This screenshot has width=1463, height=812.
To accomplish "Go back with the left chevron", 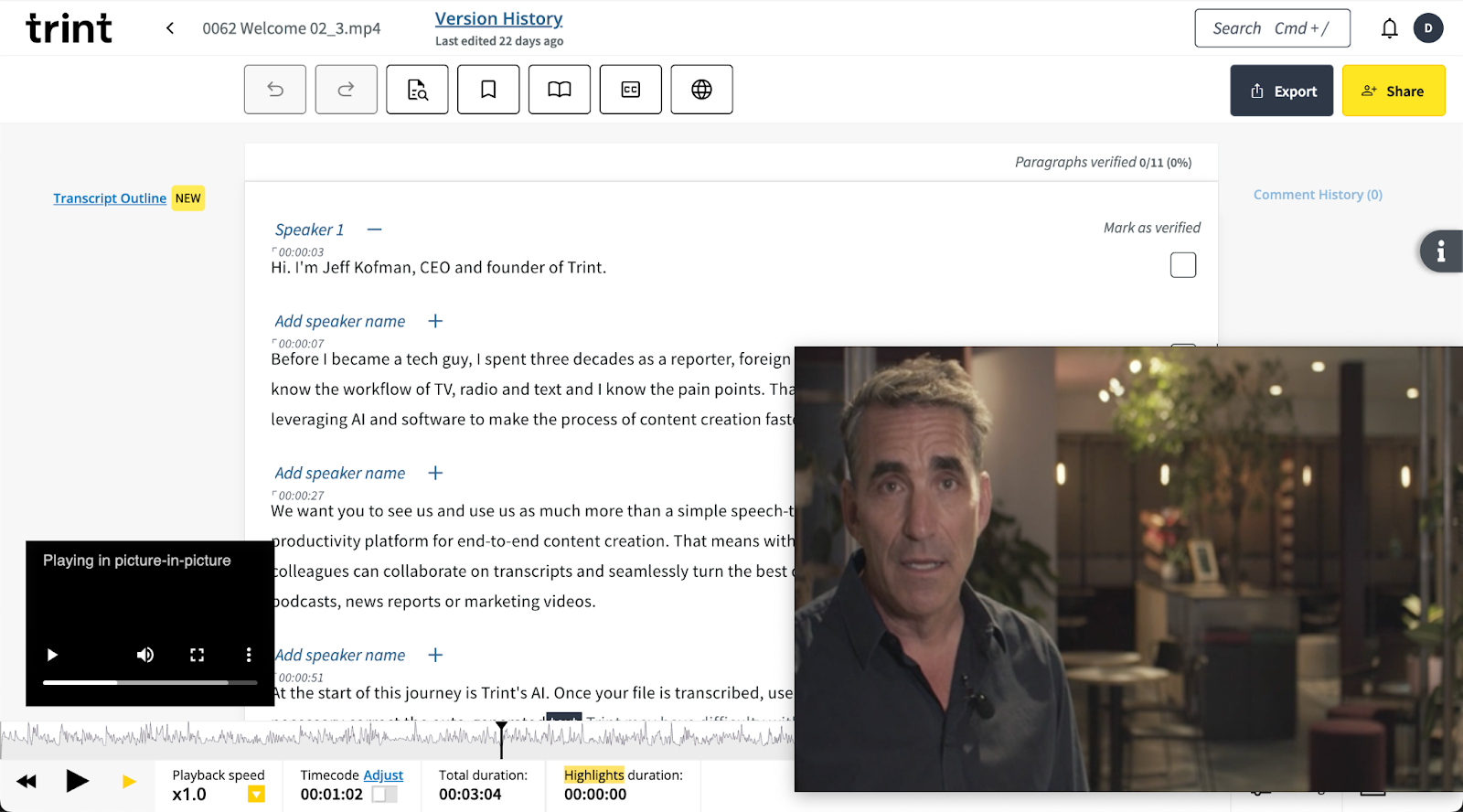I will click(x=170, y=28).
